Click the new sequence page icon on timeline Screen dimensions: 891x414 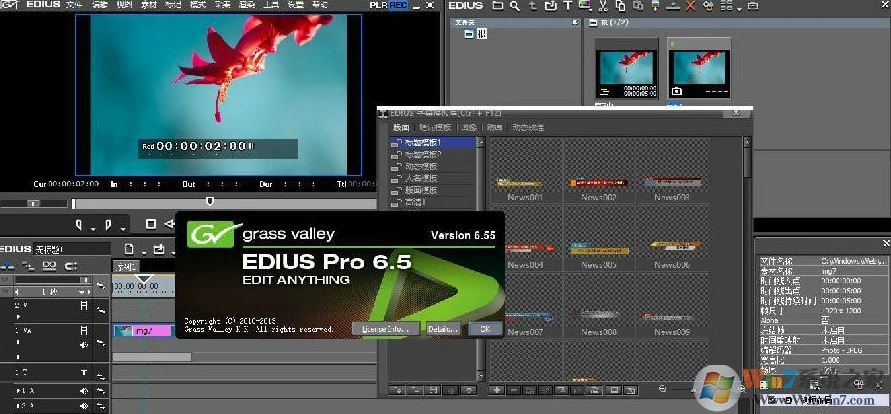tap(130, 249)
